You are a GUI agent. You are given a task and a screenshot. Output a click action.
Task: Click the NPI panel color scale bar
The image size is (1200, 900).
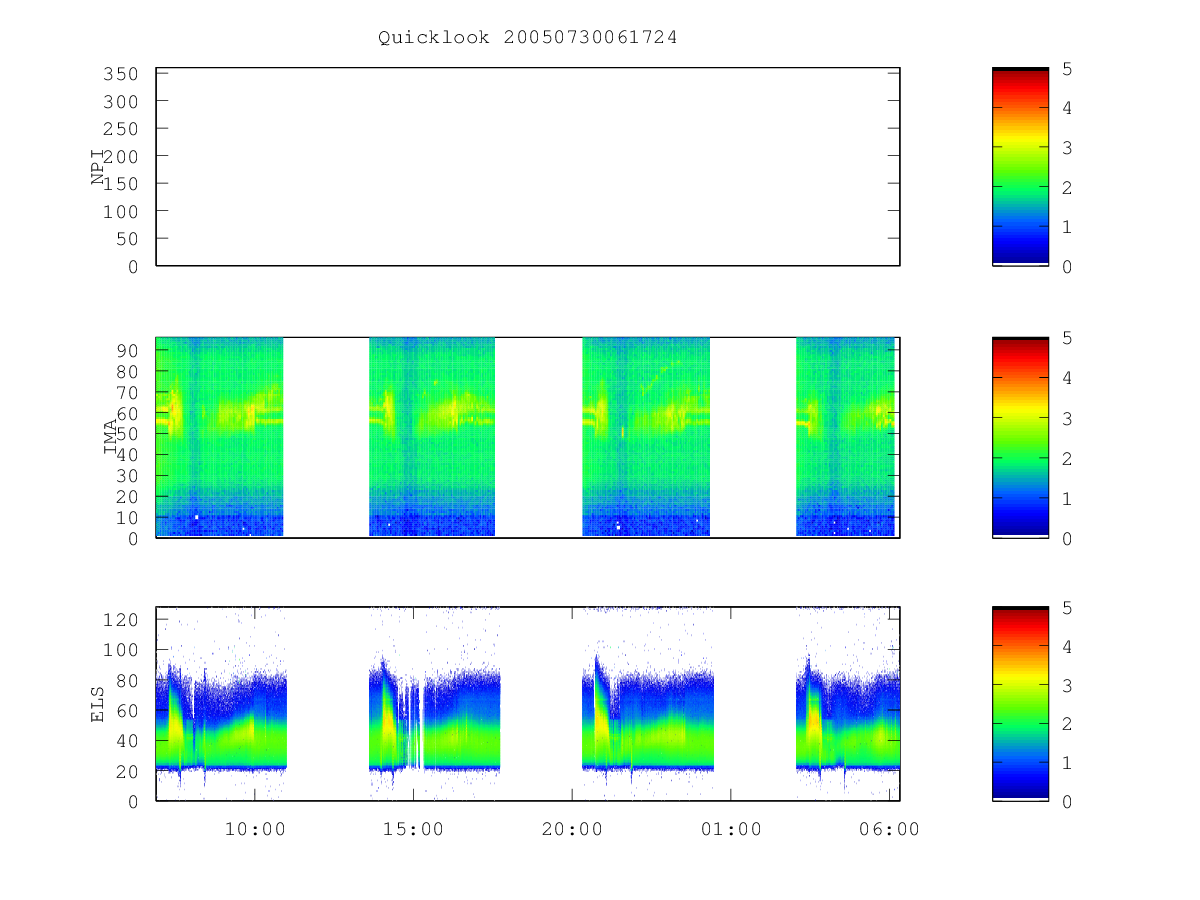click(1020, 167)
